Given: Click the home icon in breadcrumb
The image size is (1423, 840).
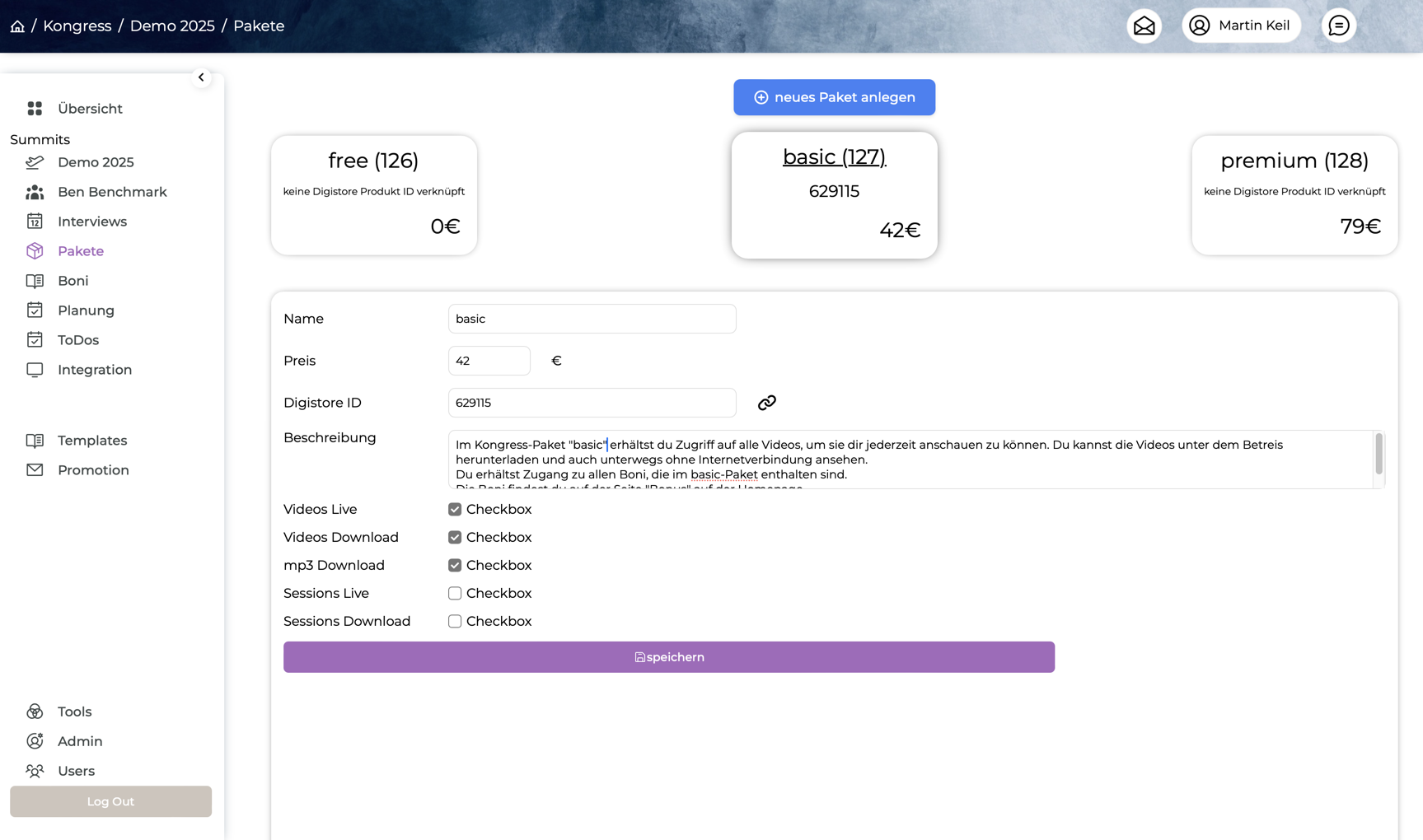Looking at the screenshot, I should (x=17, y=26).
